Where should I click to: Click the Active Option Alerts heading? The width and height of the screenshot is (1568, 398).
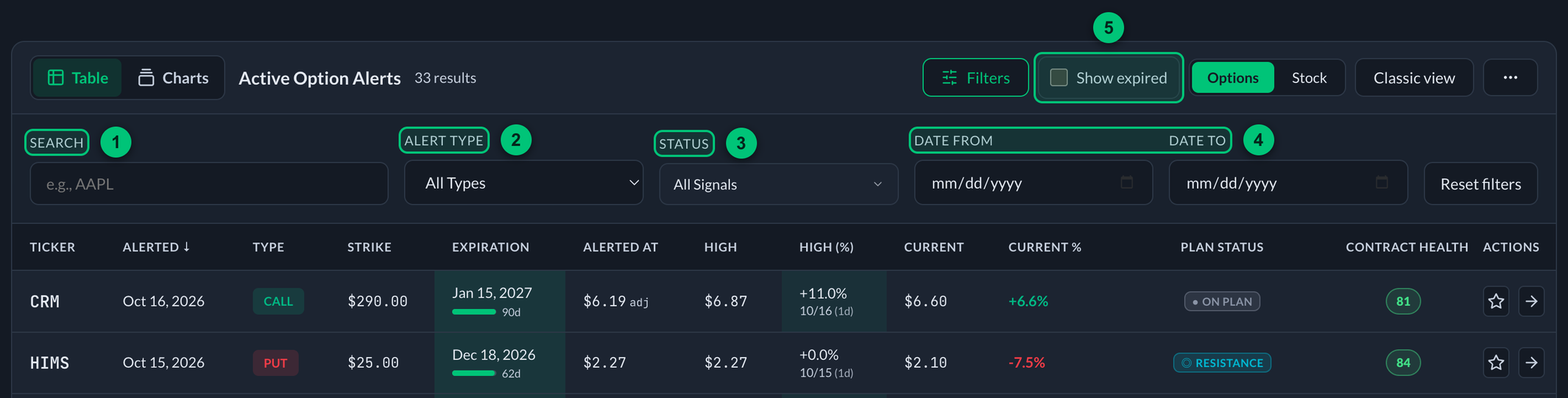click(319, 78)
